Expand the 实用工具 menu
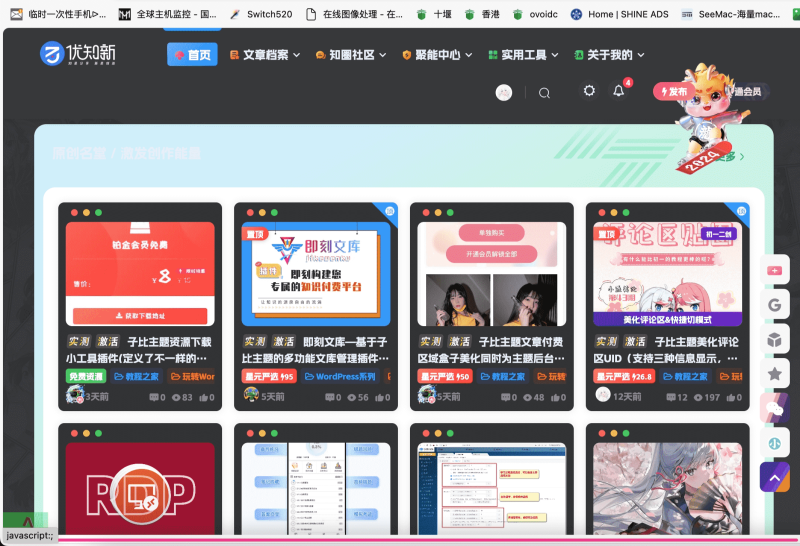The width and height of the screenshot is (800, 546). click(x=523, y=55)
